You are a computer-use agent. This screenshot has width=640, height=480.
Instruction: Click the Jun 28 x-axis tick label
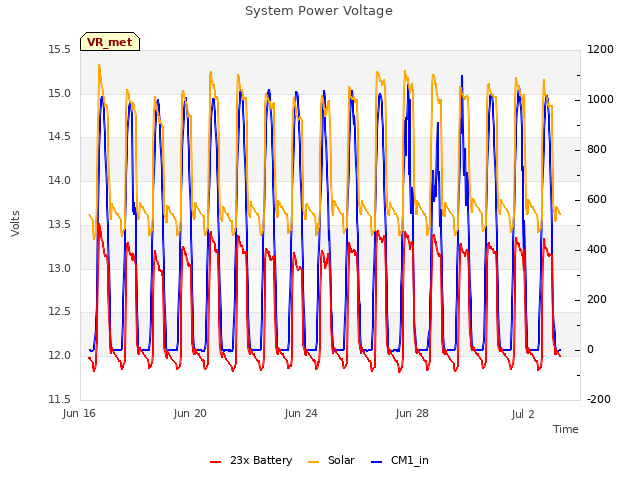[412, 413]
